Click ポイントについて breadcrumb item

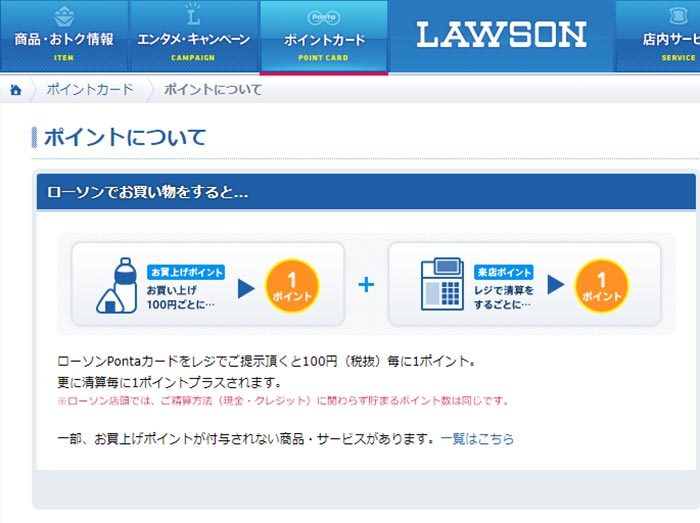(x=212, y=89)
